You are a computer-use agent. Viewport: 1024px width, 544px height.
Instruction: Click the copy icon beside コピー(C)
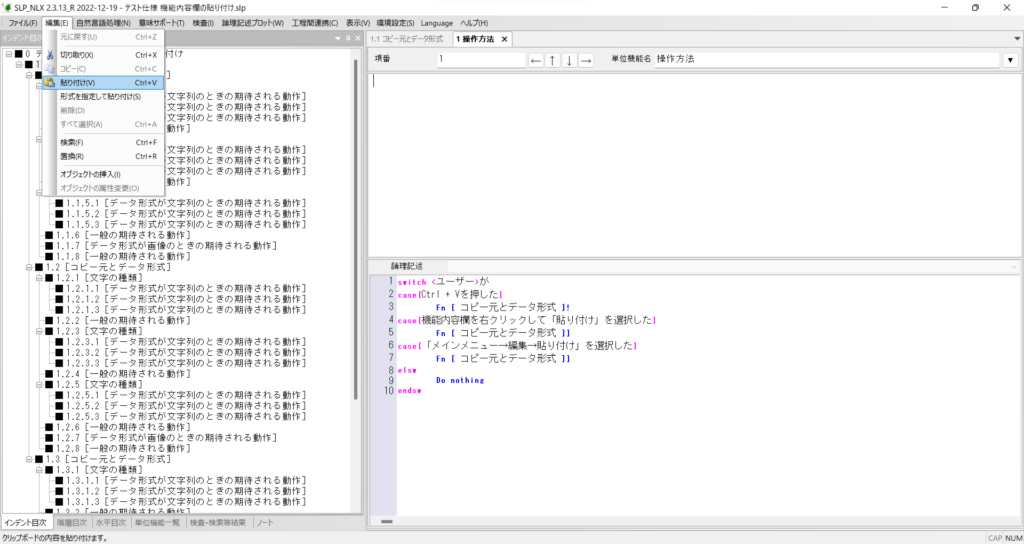(x=50, y=69)
